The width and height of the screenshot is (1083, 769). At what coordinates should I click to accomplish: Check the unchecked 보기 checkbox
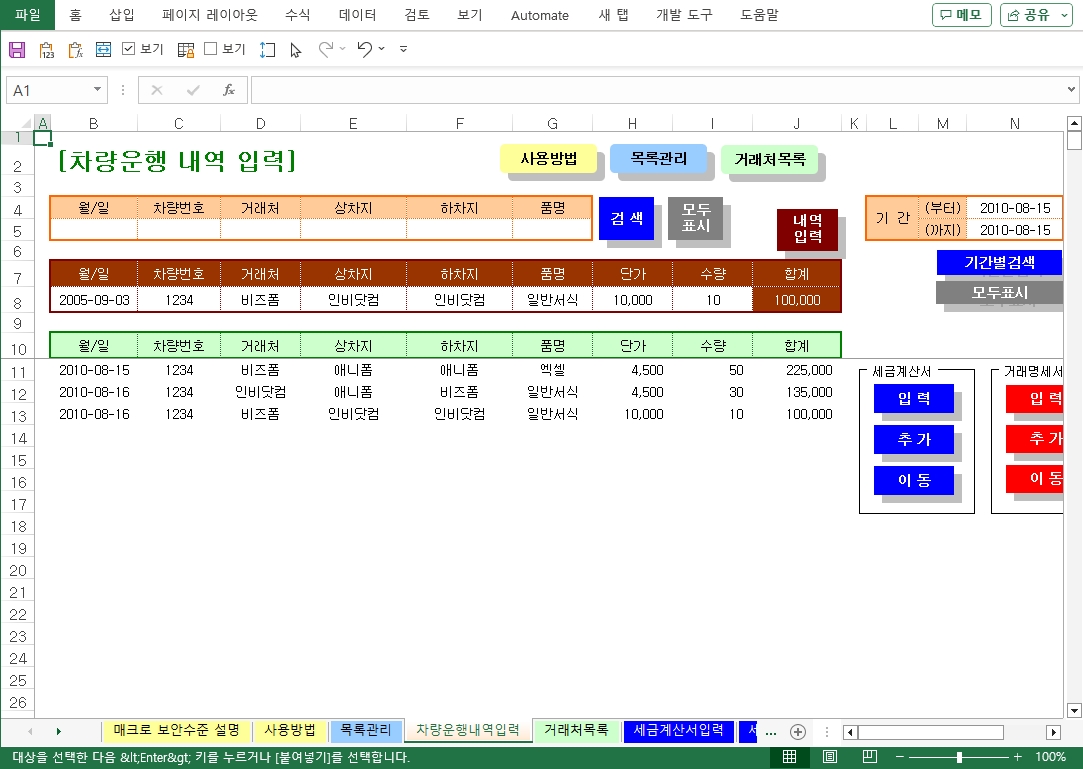pyautogui.click(x=211, y=49)
